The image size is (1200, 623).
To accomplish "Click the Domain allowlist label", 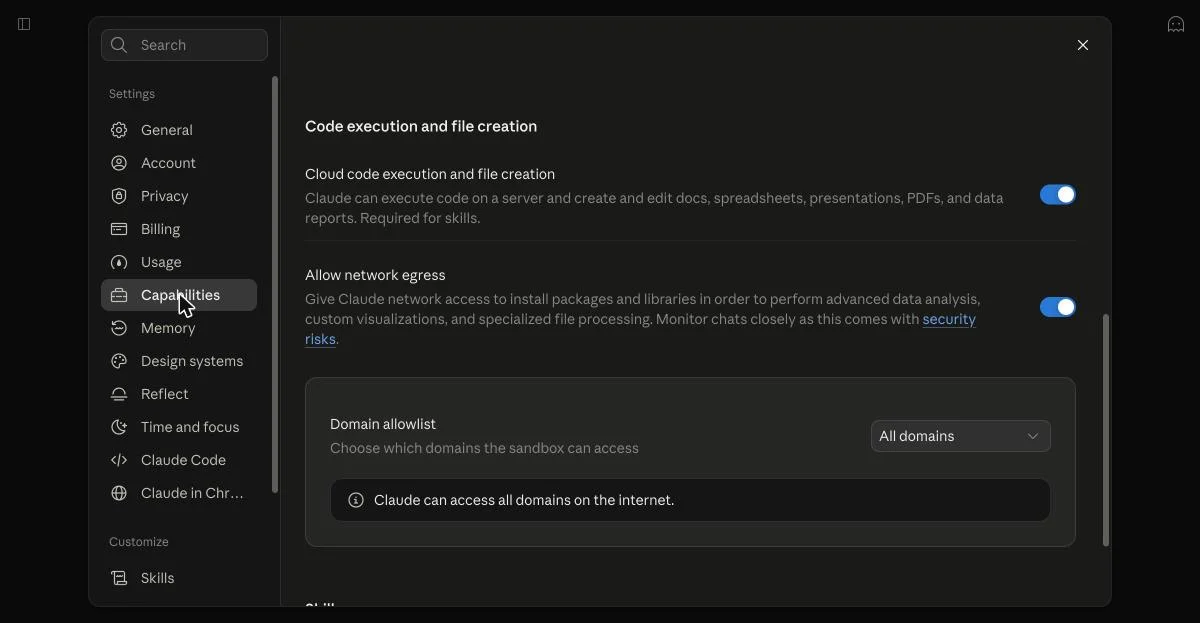I will (383, 424).
